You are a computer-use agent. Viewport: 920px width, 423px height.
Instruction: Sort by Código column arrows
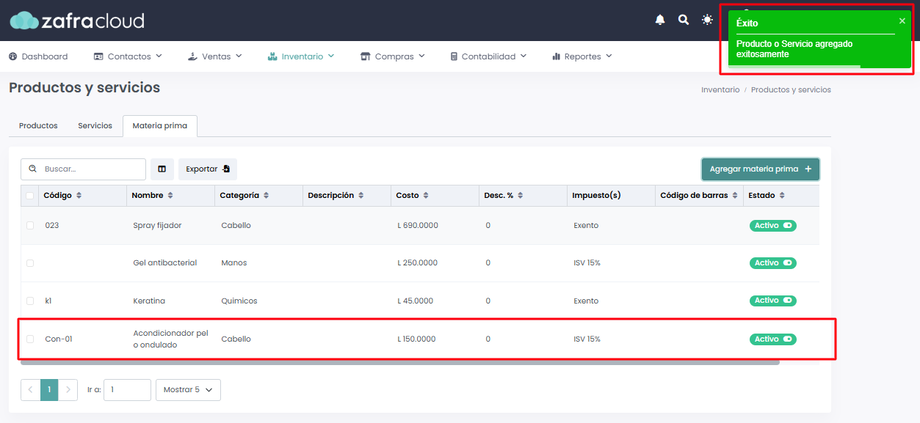point(79,196)
